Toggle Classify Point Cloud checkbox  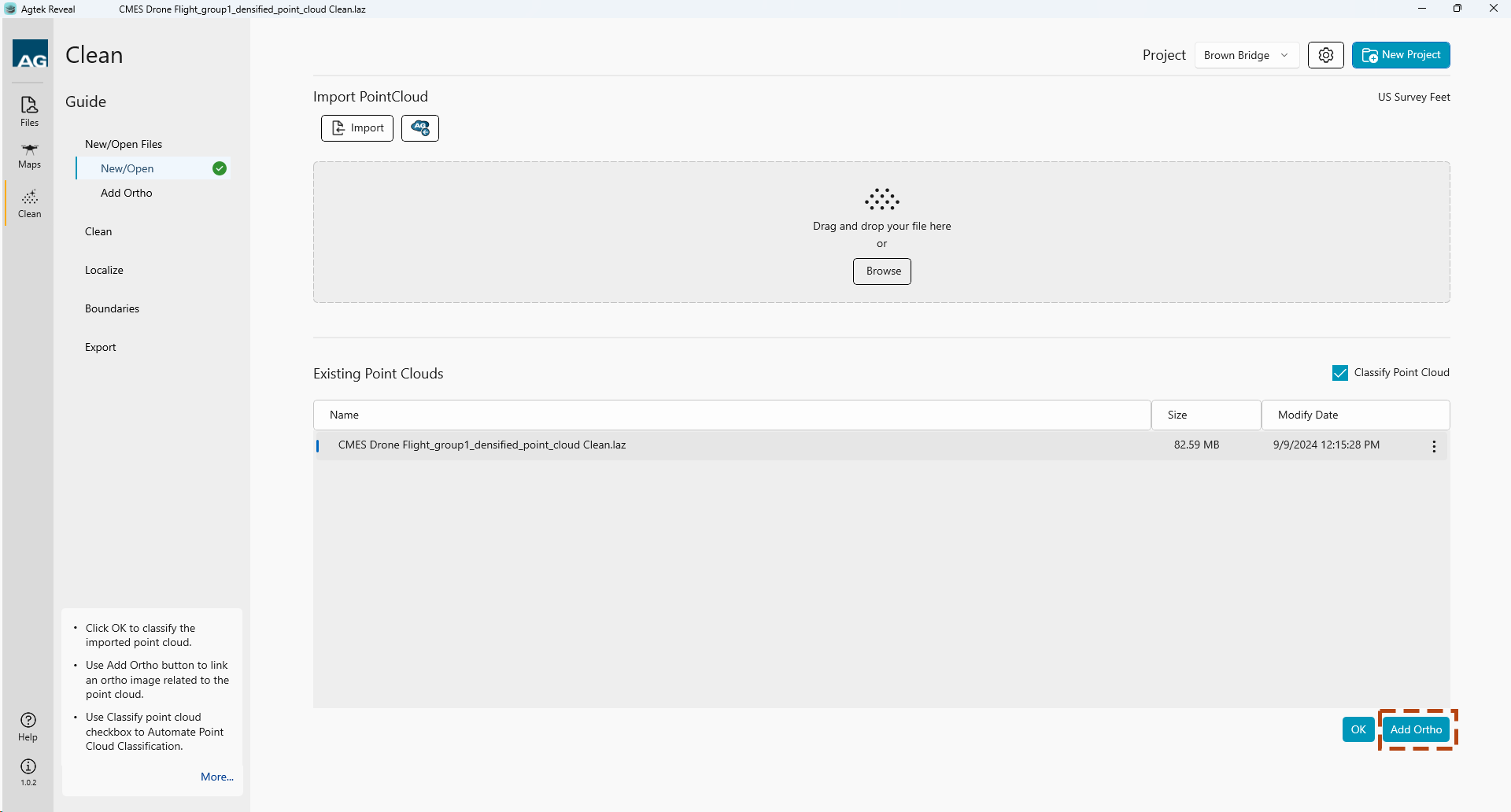click(1339, 373)
